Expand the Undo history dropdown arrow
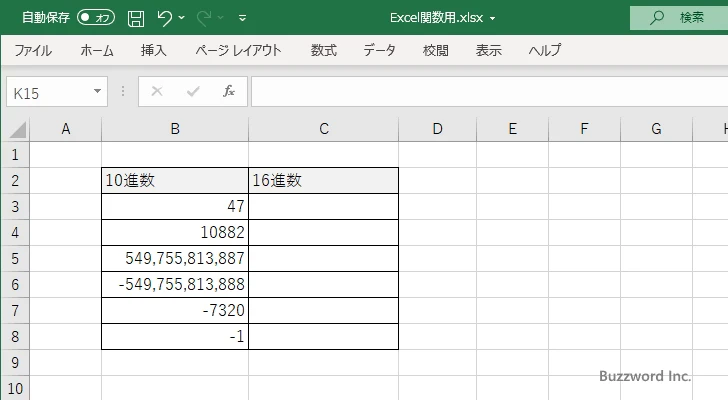728x400 pixels. [x=182, y=18]
